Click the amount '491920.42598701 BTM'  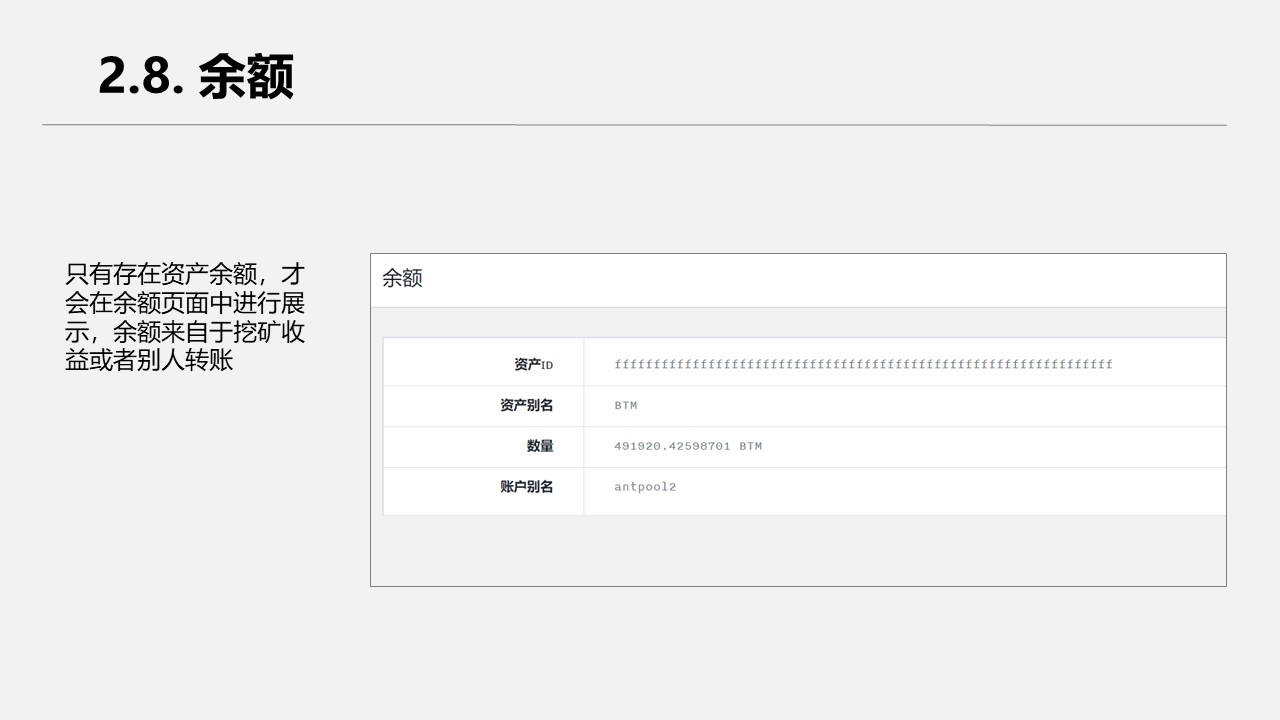688,446
